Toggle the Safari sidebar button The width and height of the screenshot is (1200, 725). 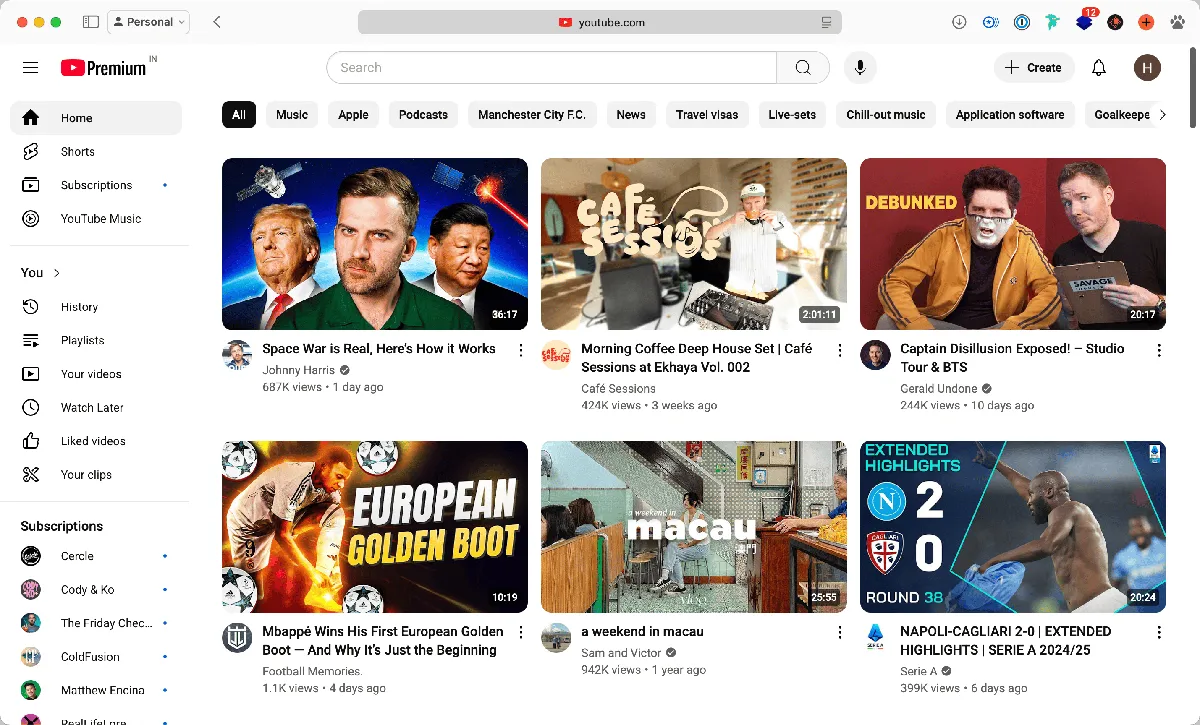pos(90,22)
